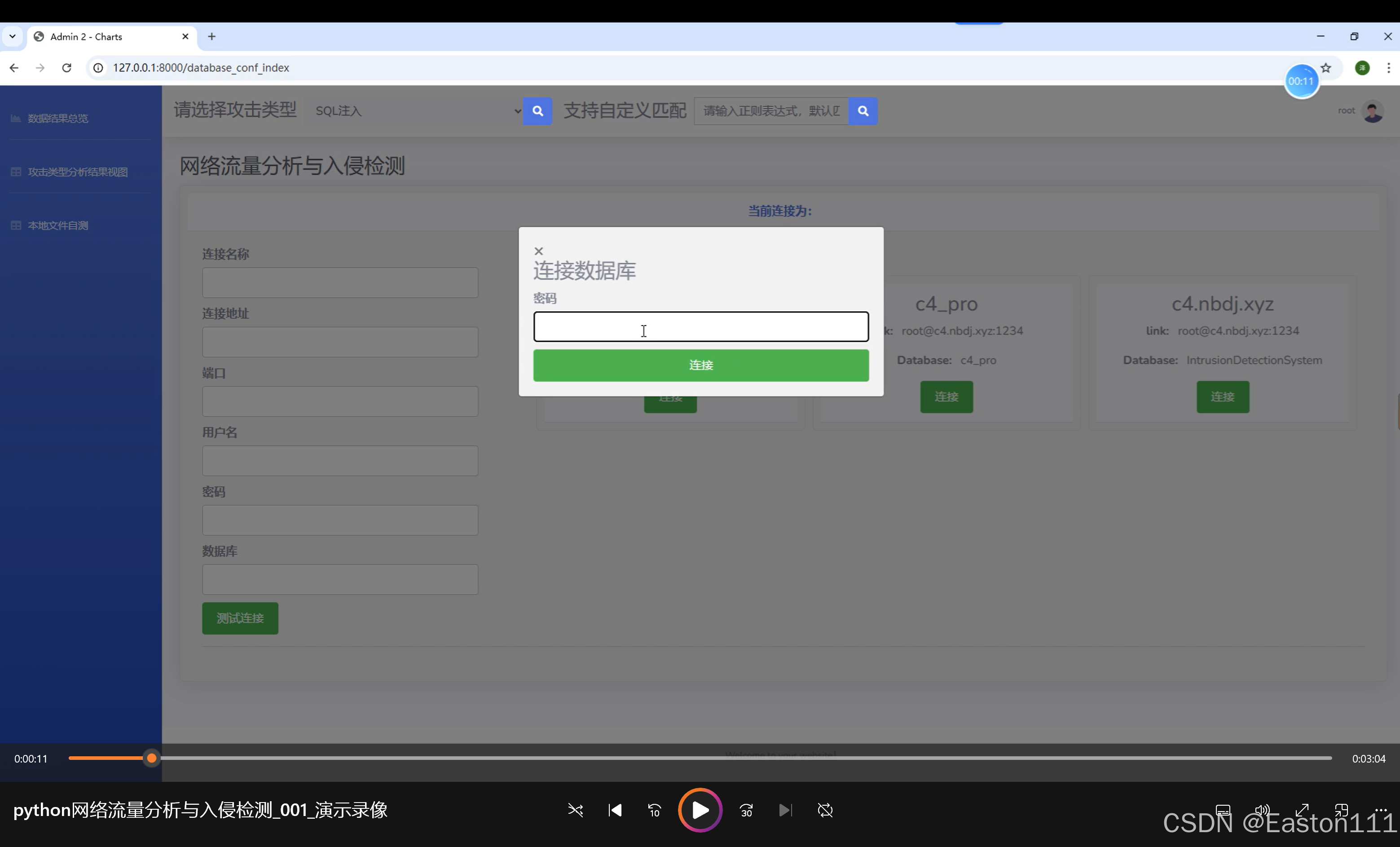Viewport: 1400px width, 847px height.
Task: Click the 网络流量分析与入侵检测 heading
Action: click(292, 166)
